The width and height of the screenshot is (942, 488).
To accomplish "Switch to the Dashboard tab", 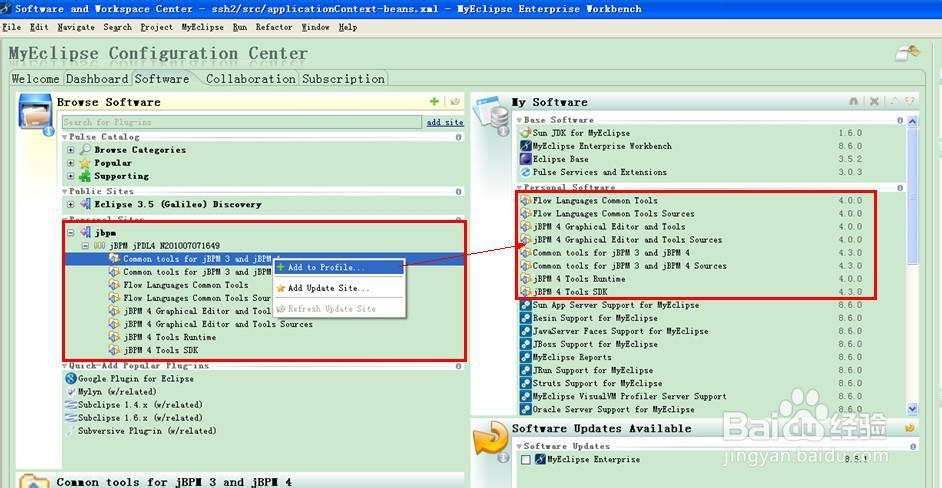I will coord(97,79).
